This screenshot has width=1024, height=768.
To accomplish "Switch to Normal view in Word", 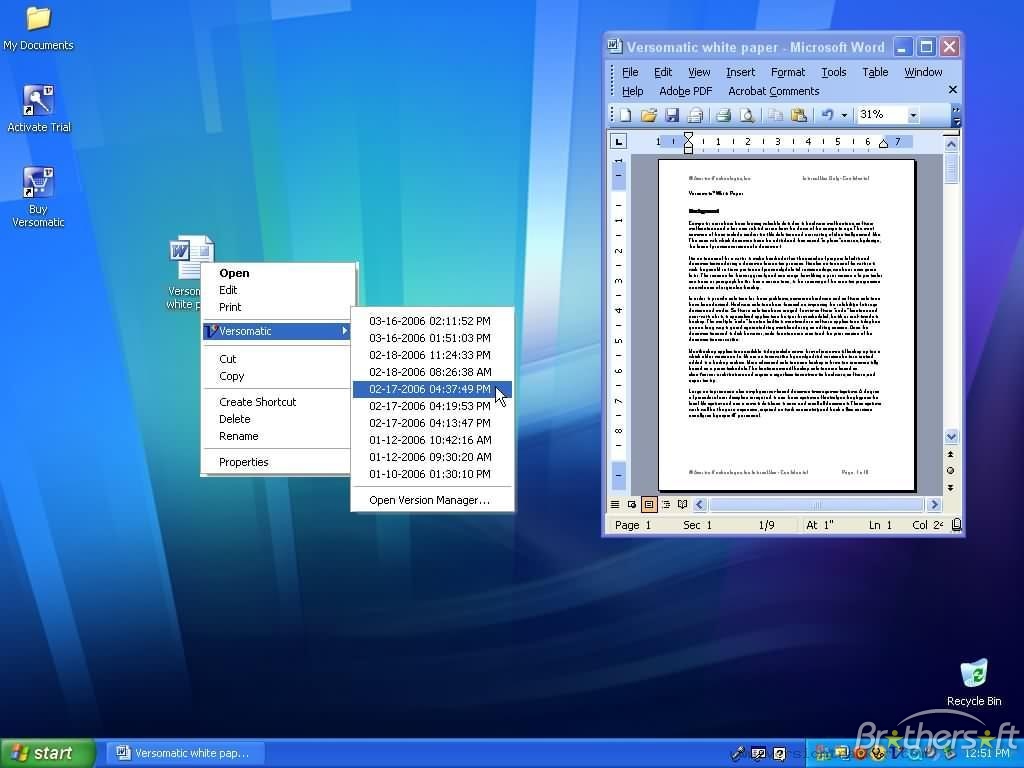I will [615, 504].
